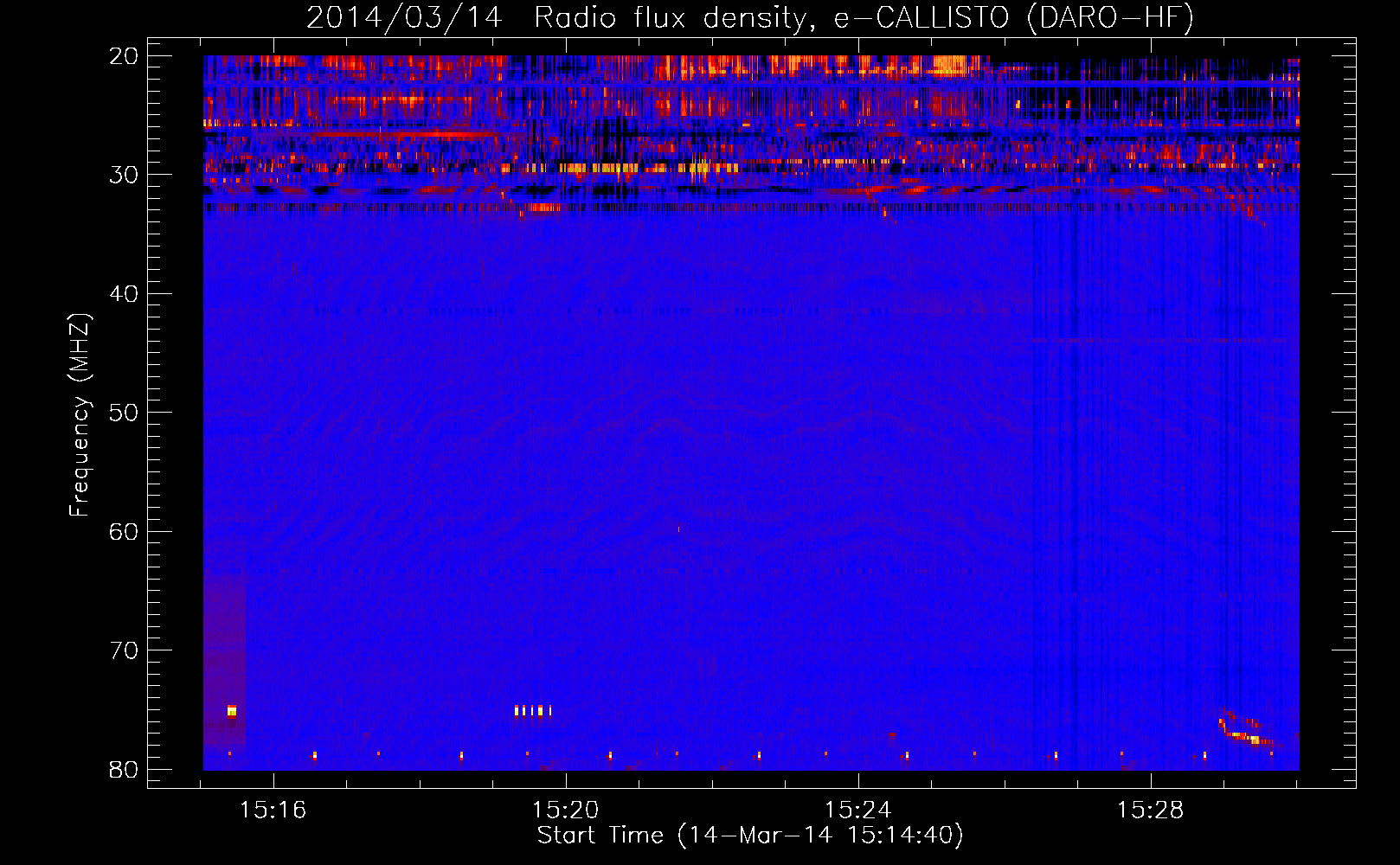The width and height of the screenshot is (1400, 865).
Task: Click the drifting burst feature after 15:29
Action: pos(1244,728)
